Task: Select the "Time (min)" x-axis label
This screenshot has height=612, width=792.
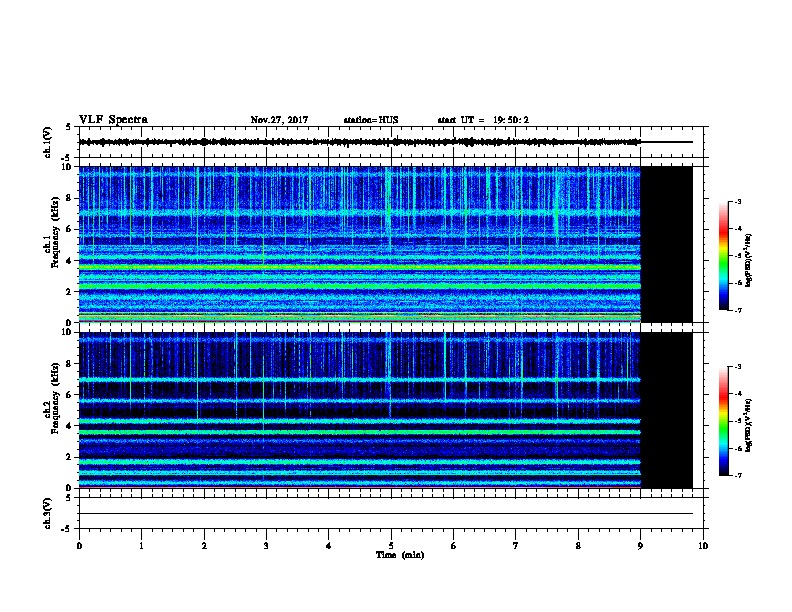Action: click(400, 555)
